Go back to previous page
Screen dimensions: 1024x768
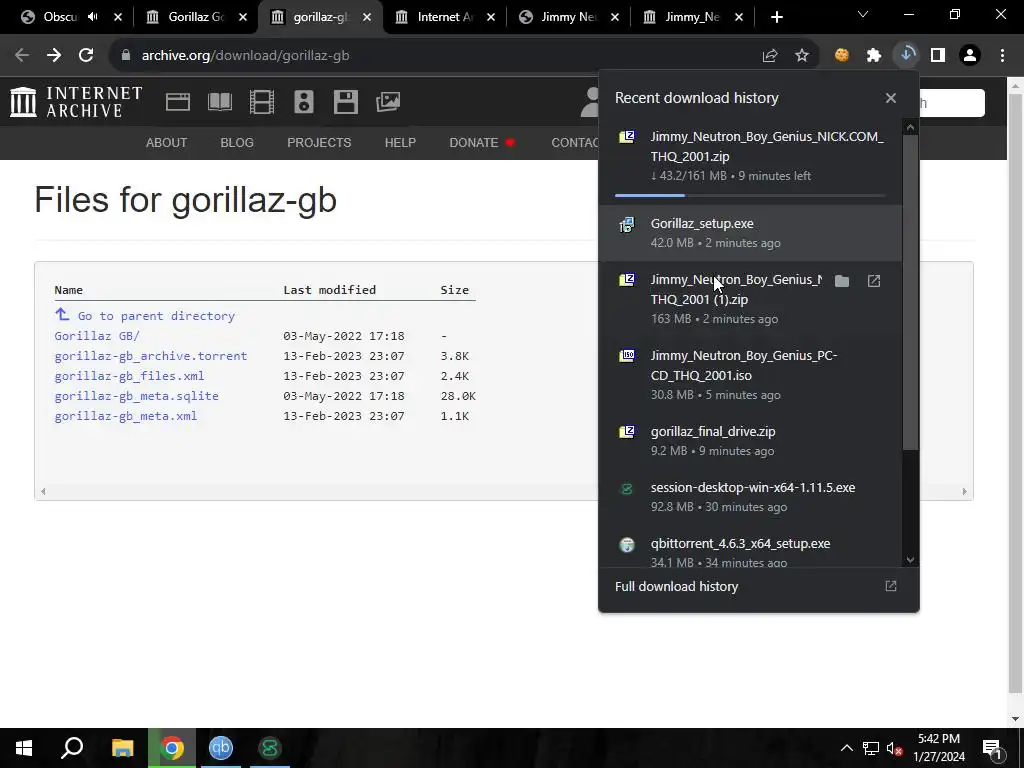[22, 56]
